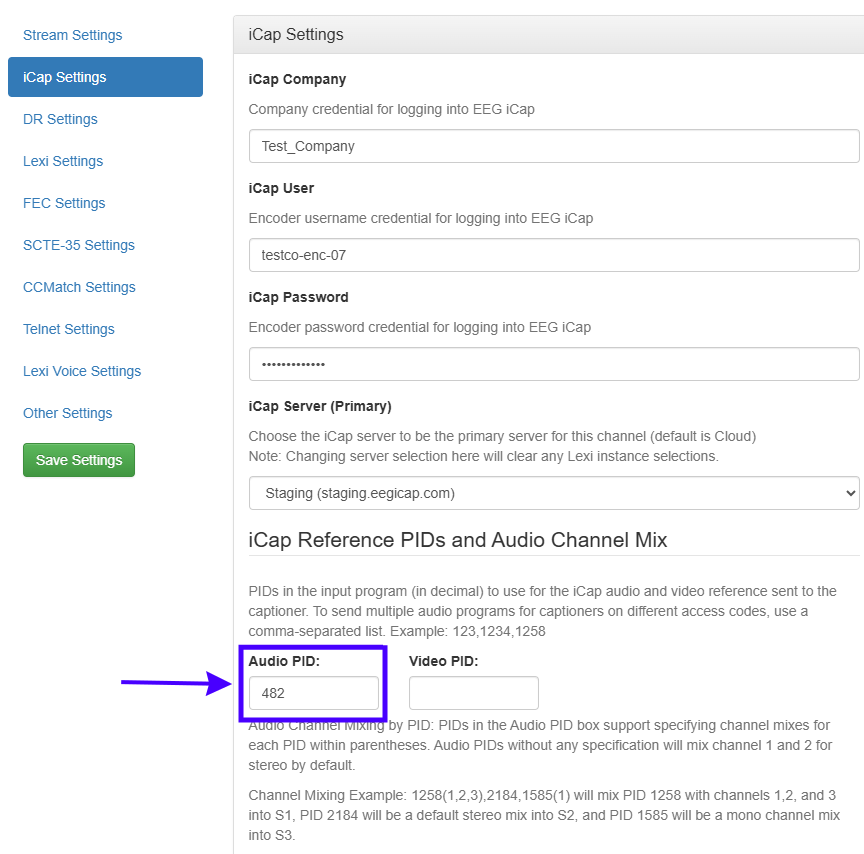Open the Stream Settings page
Image resolution: width=864 pixels, height=854 pixels.
coord(72,35)
